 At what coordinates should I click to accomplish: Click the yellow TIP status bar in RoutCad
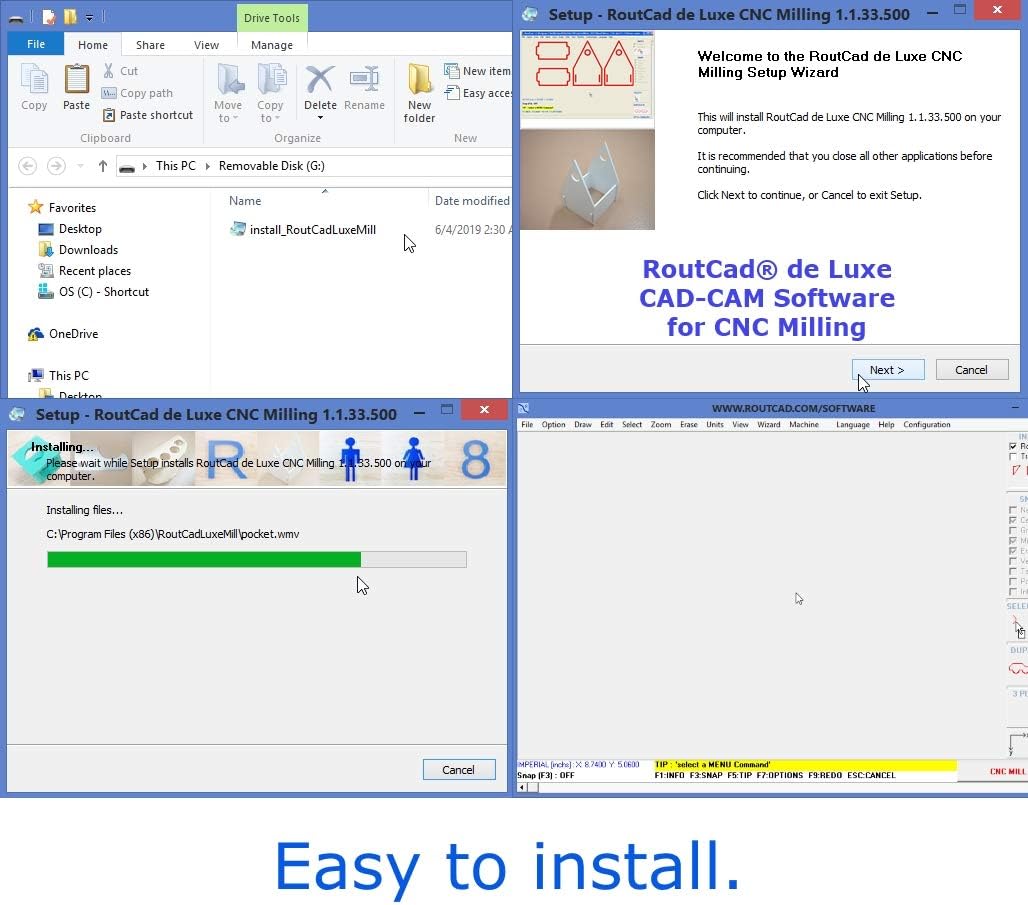805,765
